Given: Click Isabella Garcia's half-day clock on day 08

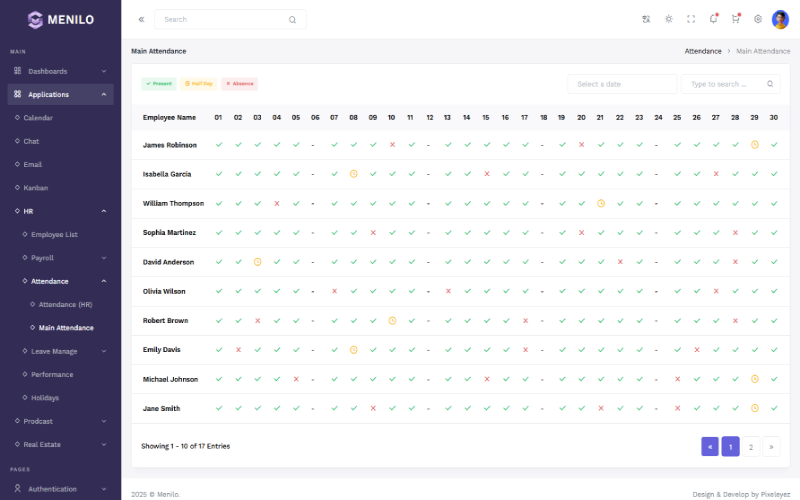Looking at the screenshot, I should coord(354,174).
